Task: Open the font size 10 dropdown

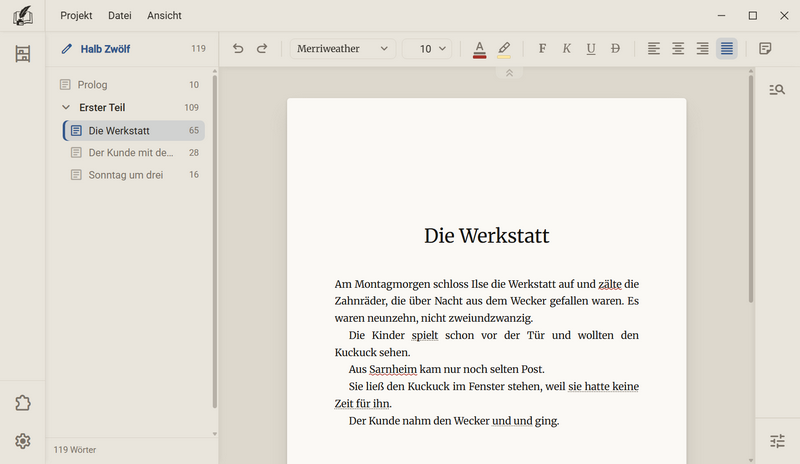Action: tap(428, 48)
